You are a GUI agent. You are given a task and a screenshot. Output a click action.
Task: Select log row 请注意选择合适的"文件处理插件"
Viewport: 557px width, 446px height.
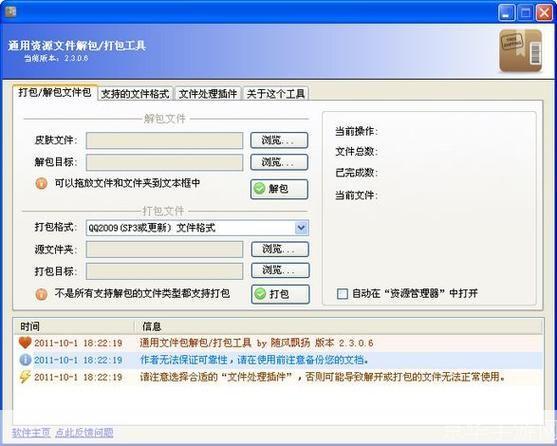tap(278, 377)
